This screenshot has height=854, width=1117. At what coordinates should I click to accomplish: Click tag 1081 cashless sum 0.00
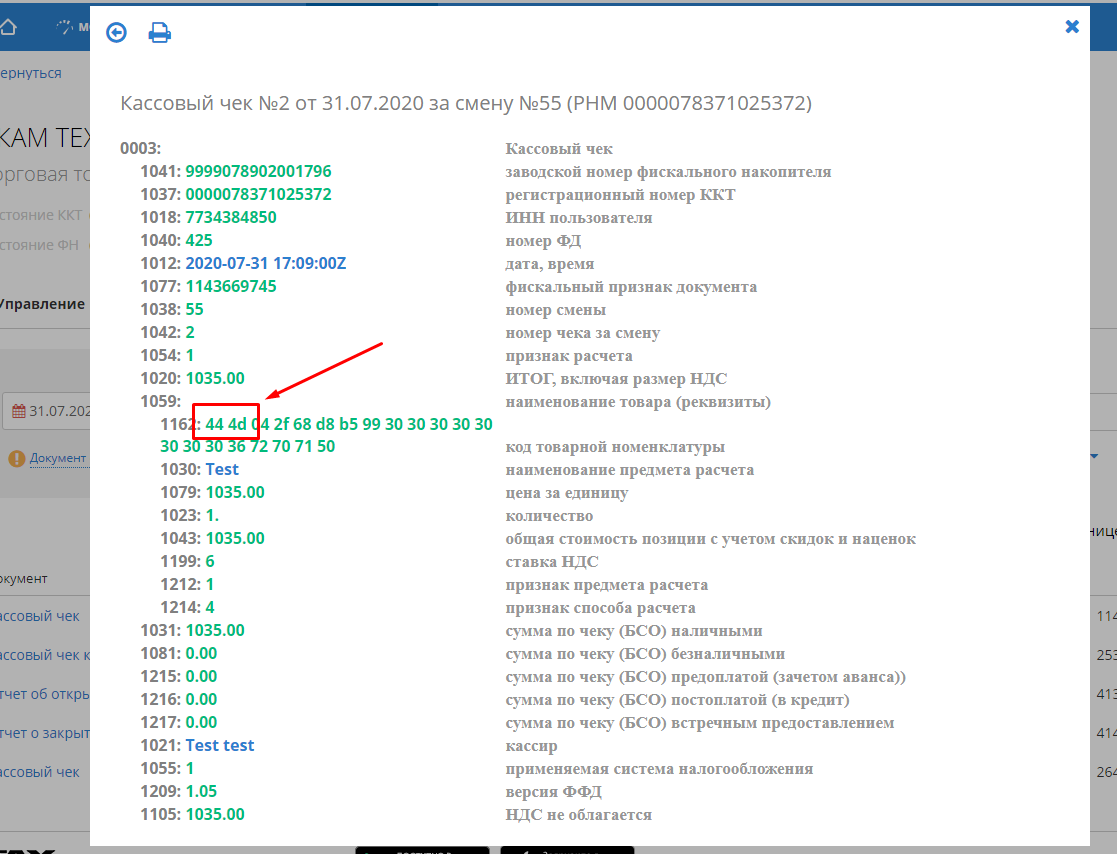click(x=202, y=653)
